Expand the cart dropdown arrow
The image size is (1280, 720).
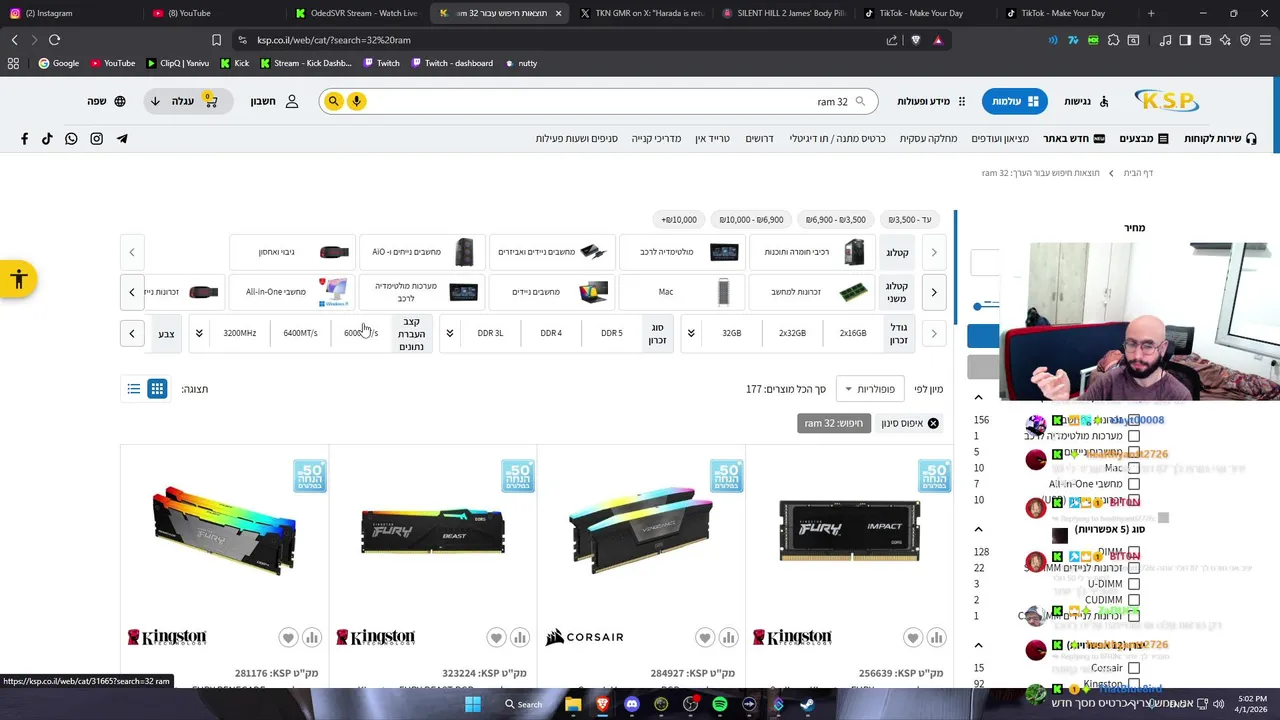(x=155, y=101)
